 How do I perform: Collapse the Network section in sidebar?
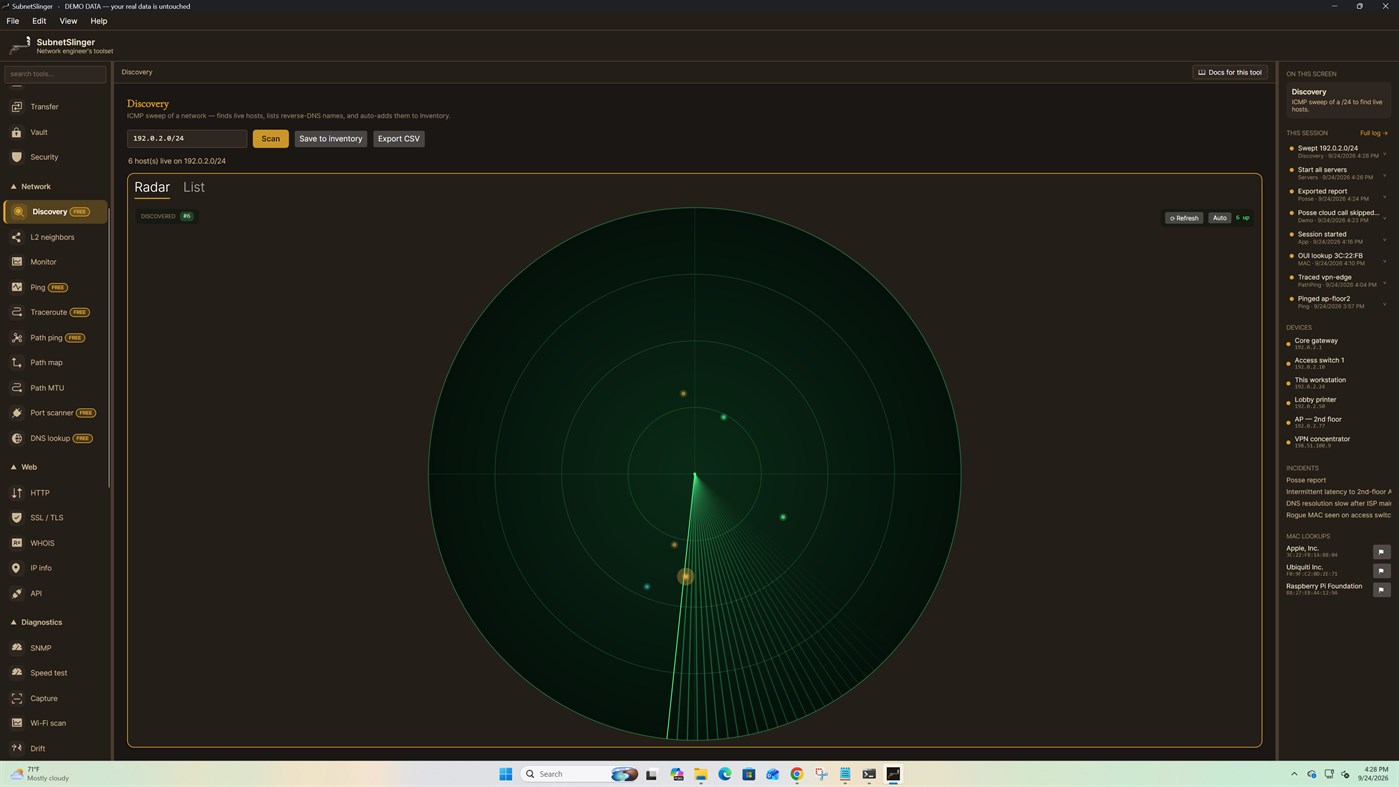click(30, 187)
